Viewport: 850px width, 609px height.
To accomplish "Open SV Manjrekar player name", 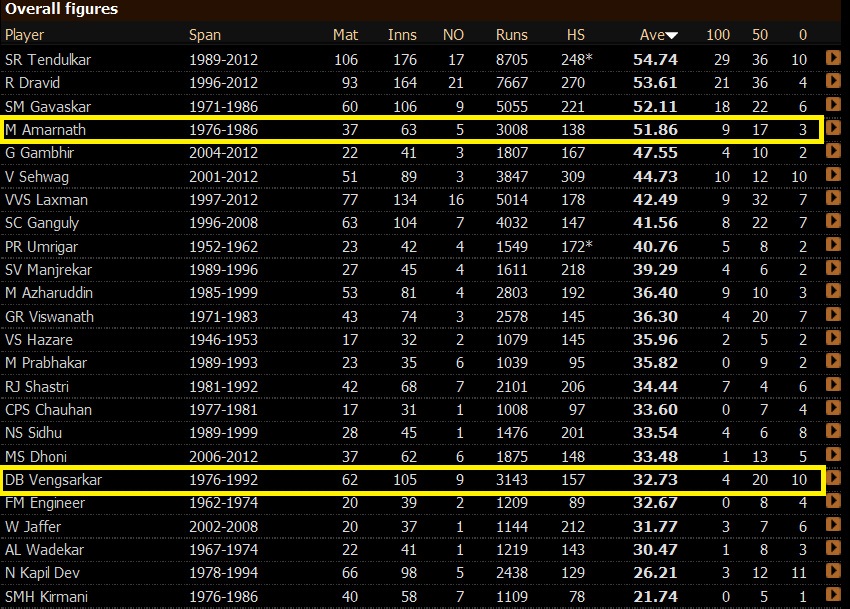I will click(x=49, y=270).
